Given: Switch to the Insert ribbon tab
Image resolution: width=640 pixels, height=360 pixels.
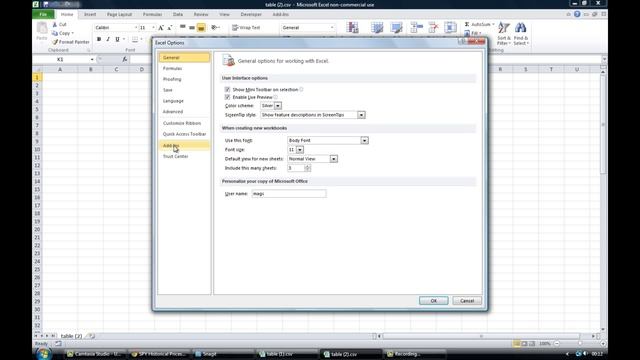Looking at the screenshot, I should [90, 14].
